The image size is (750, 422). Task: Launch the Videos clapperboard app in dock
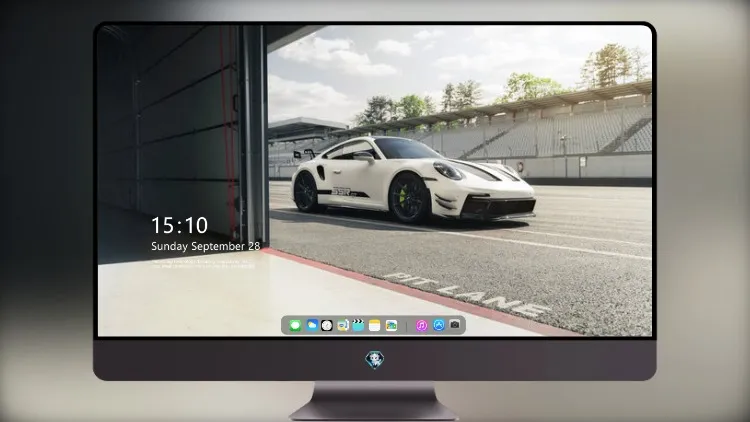tap(358, 325)
